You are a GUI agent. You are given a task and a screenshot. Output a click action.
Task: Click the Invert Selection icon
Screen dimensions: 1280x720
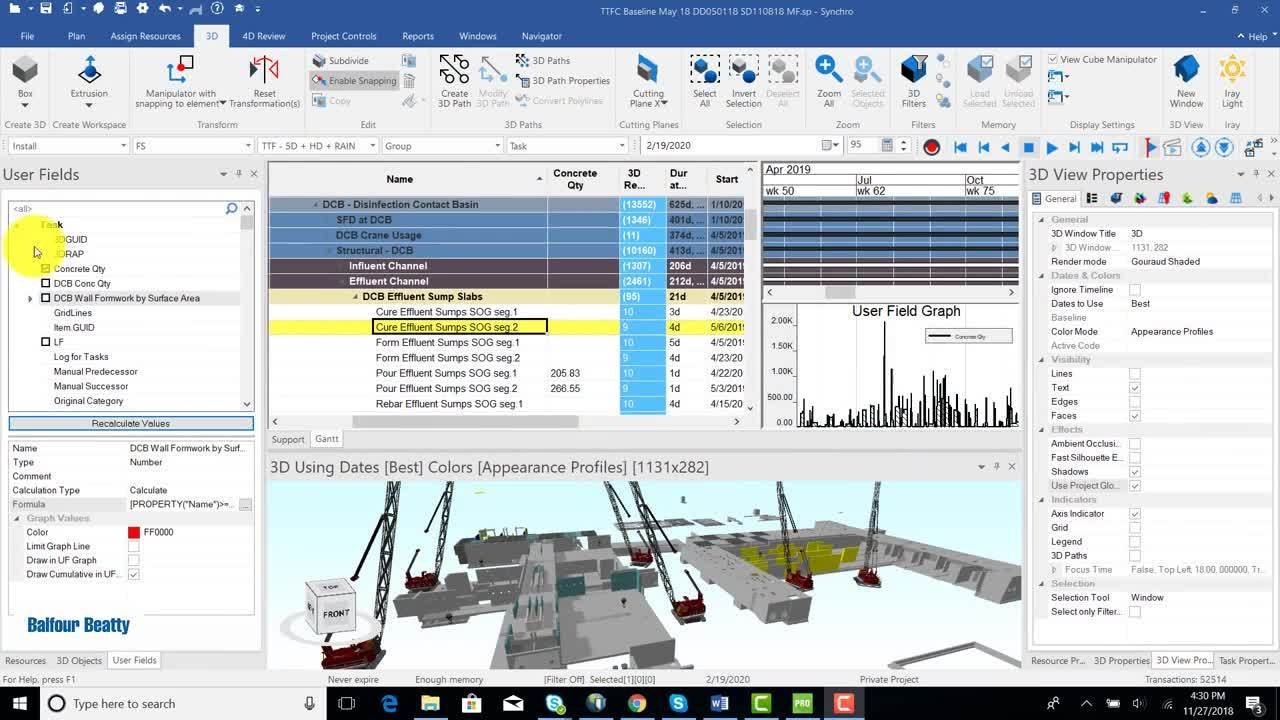click(x=743, y=71)
